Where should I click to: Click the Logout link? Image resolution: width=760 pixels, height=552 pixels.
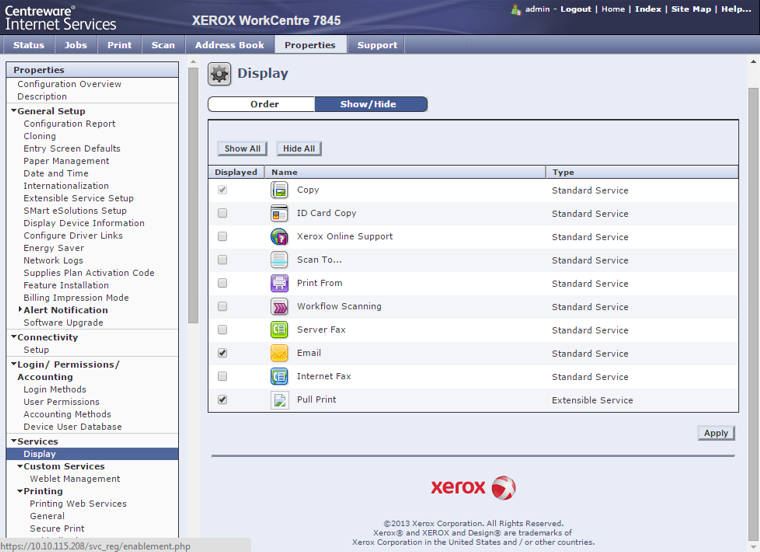pyautogui.click(x=575, y=9)
